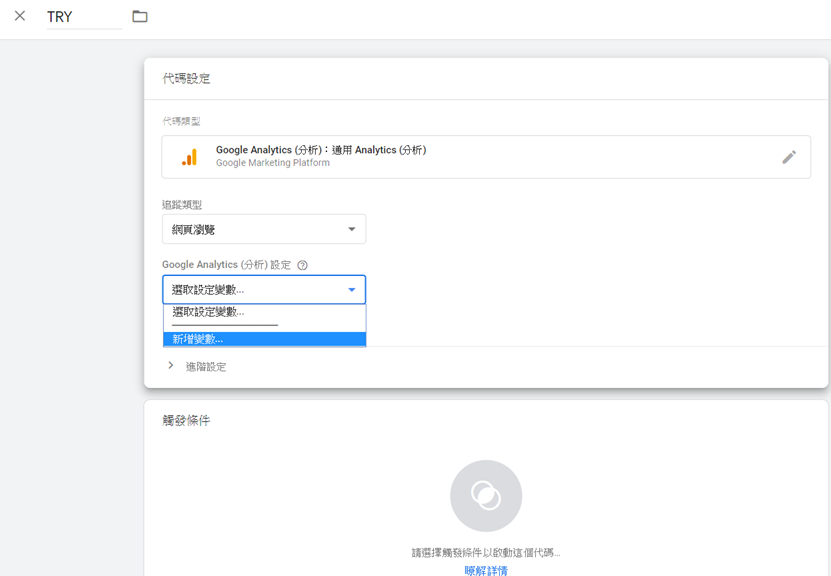Viewport: 831px width, 576px height.
Task: Collapse the 選取設定變數 settings variable dropdown
Action: 264,289
